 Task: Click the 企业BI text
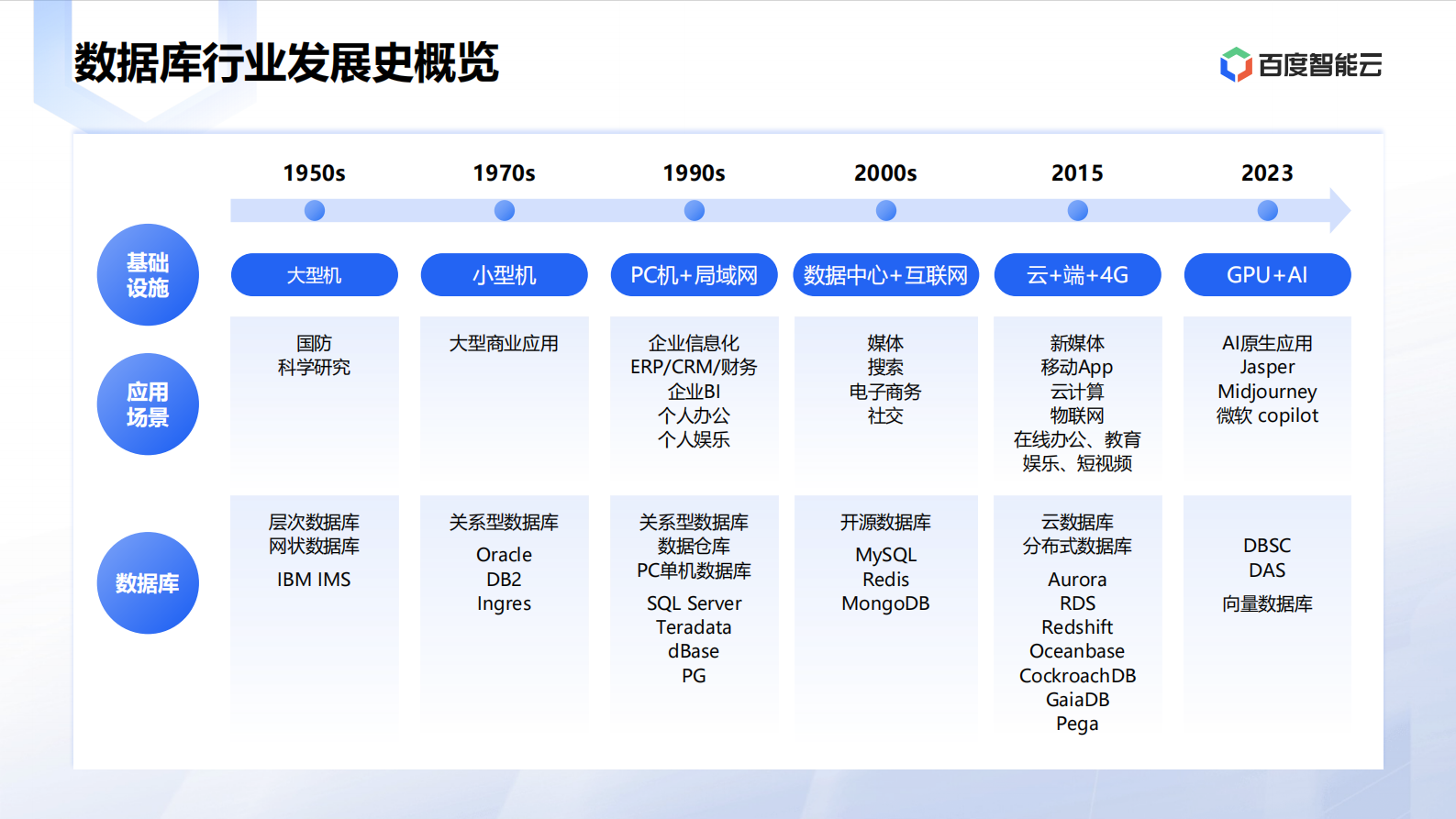click(x=695, y=392)
